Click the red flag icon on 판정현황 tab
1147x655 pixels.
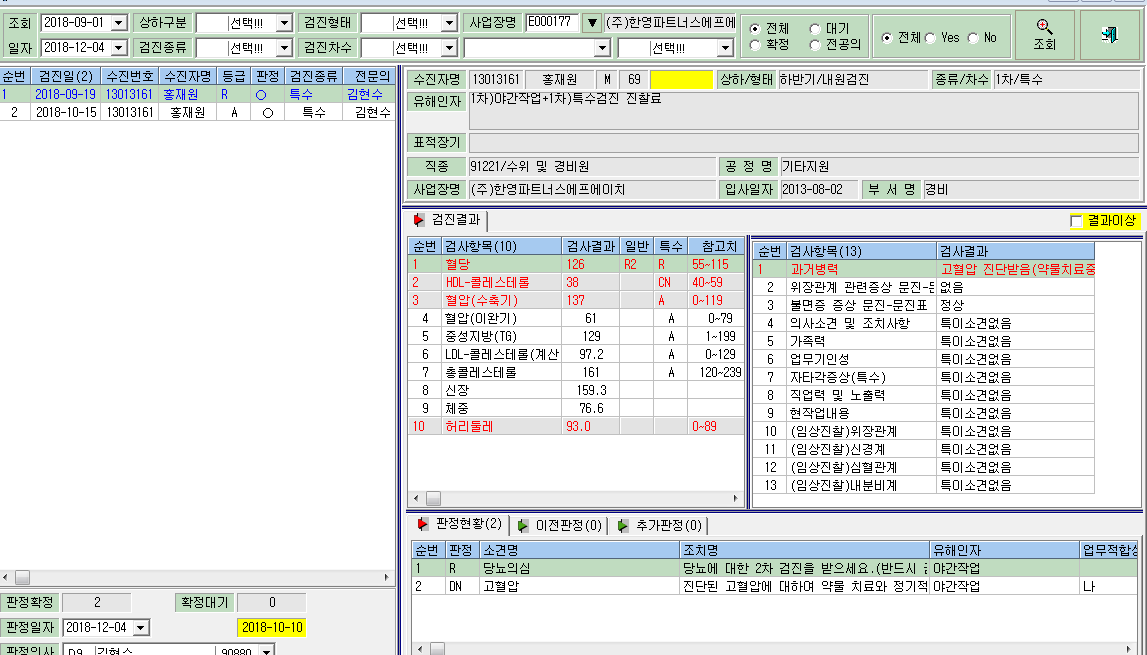422,524
